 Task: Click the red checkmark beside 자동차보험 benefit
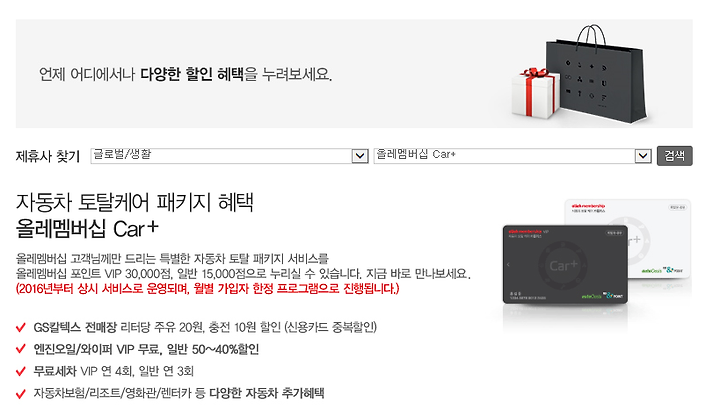tap(21, 394)
